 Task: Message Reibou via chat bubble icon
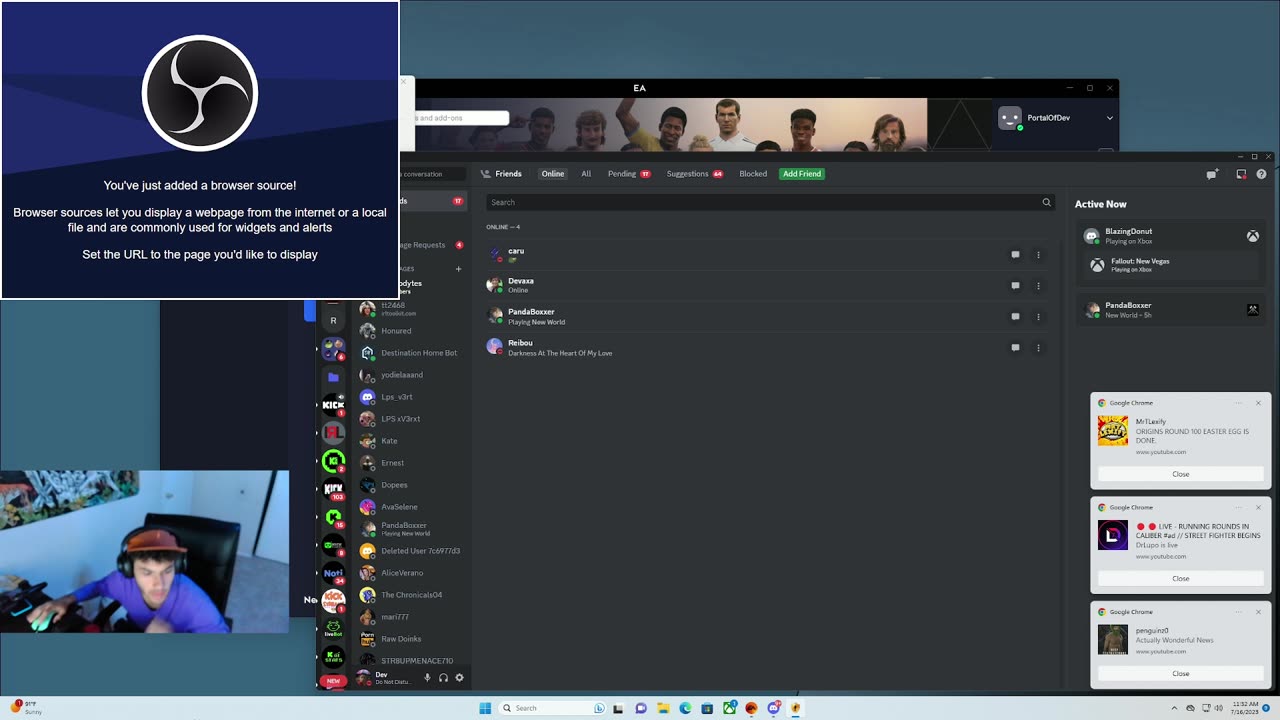tap(1015, 348)
